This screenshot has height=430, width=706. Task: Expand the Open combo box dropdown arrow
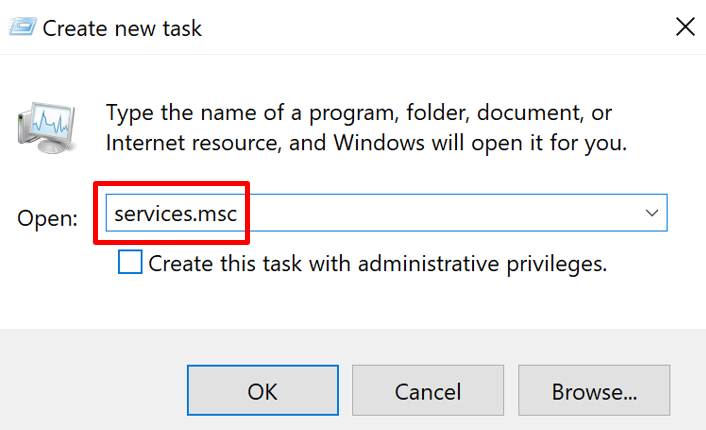652,213
